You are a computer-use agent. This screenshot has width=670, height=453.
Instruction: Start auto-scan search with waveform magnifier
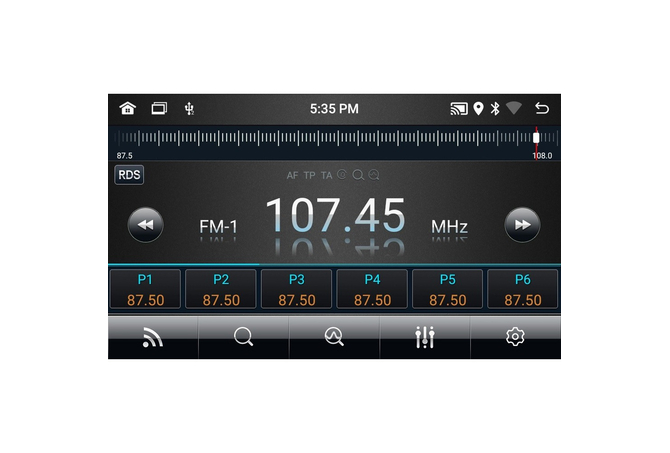coord(334,338)
